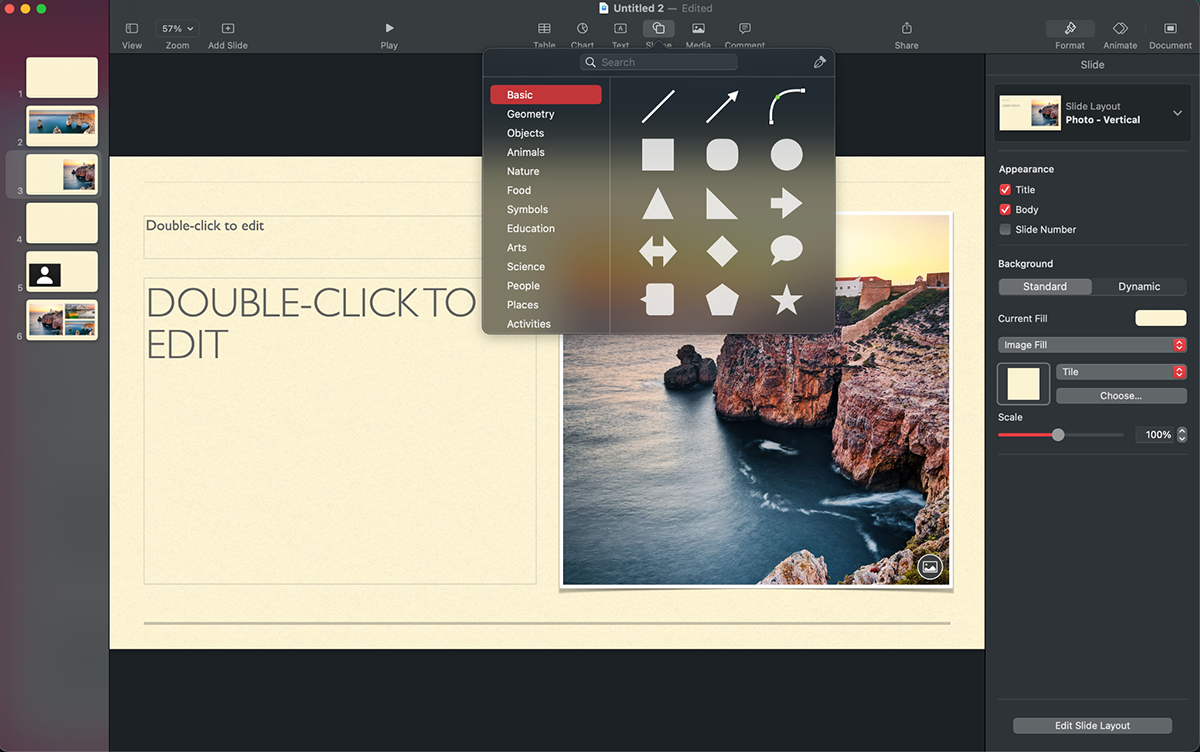Viewport: 1200px width, 752px height.
Task: Insert the curved connection line shape
Action: click(787, 106)
